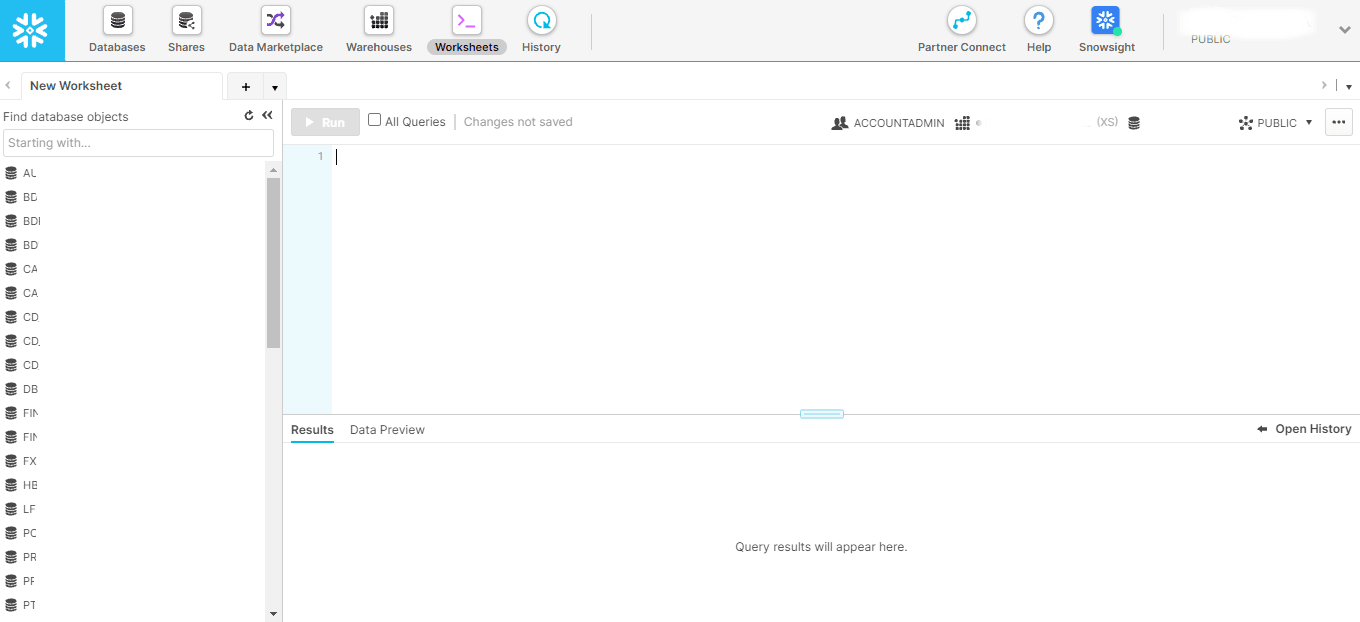Click the results pane resize handle
This screenshot has width=1360, height=622.
822,414
